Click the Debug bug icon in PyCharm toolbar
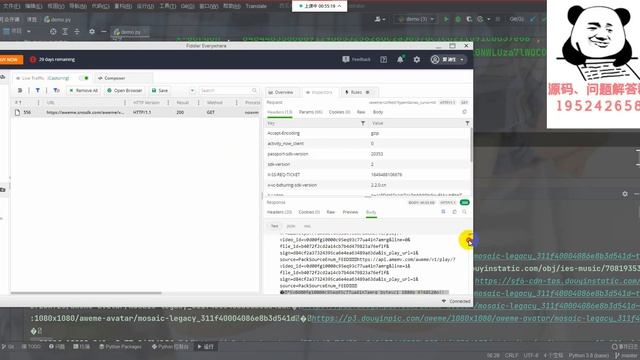This screenshot has height=360, width=640. click(x=458, y=19)
